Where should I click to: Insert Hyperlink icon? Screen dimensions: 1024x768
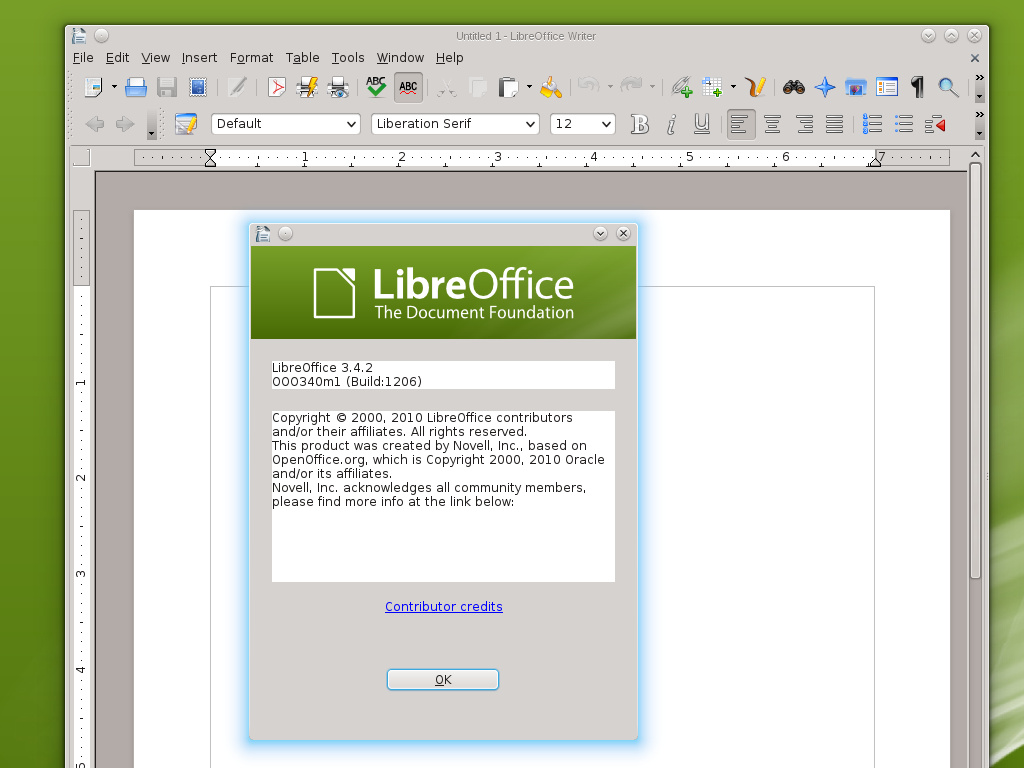coord(682,87)
